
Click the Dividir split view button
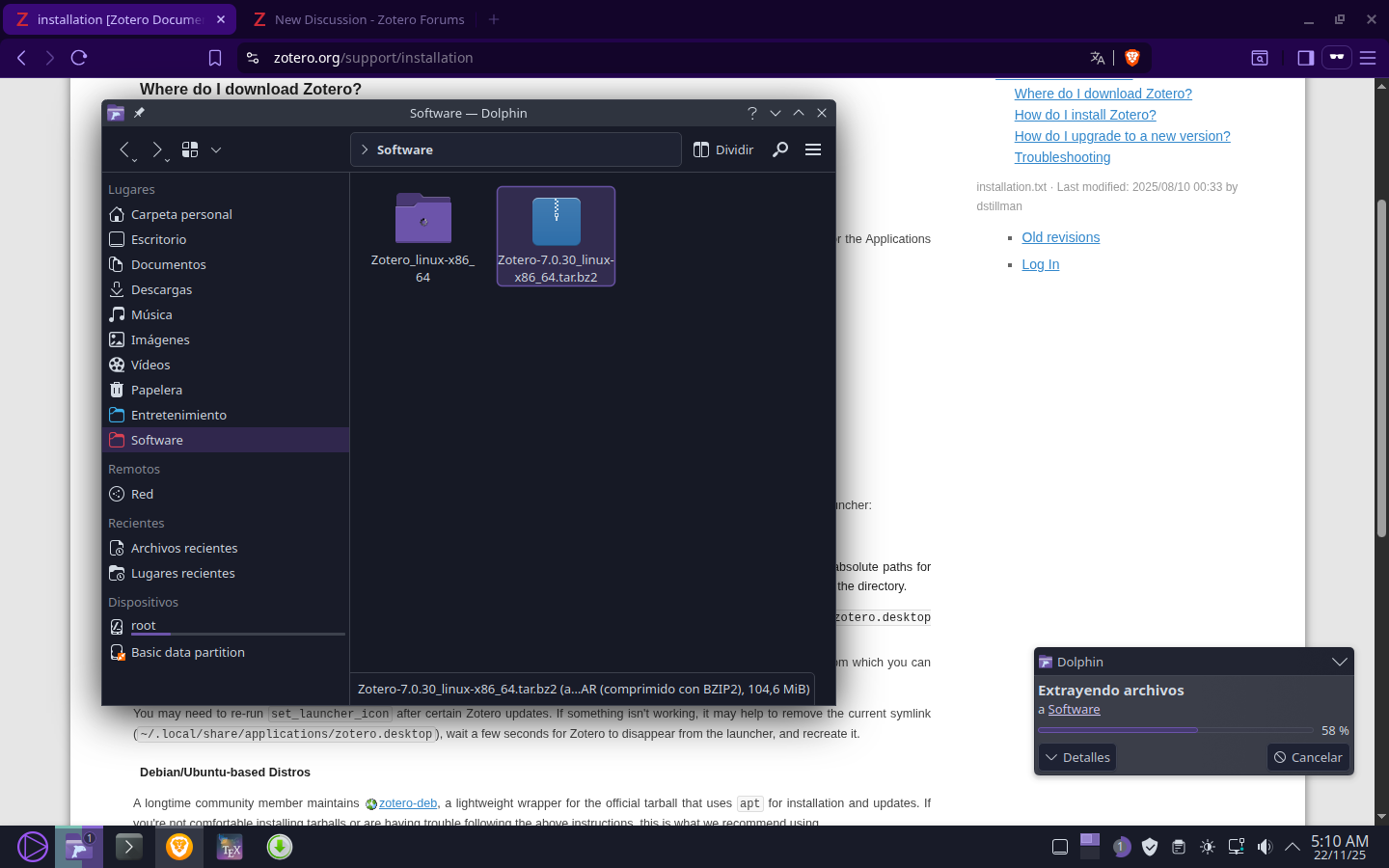723,149
